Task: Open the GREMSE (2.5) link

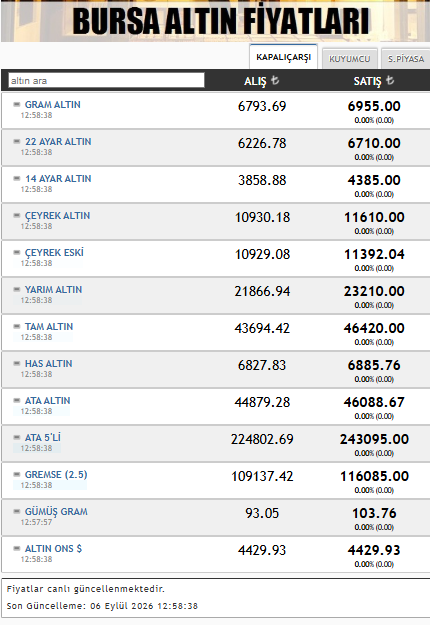Action: click(56, 475)
